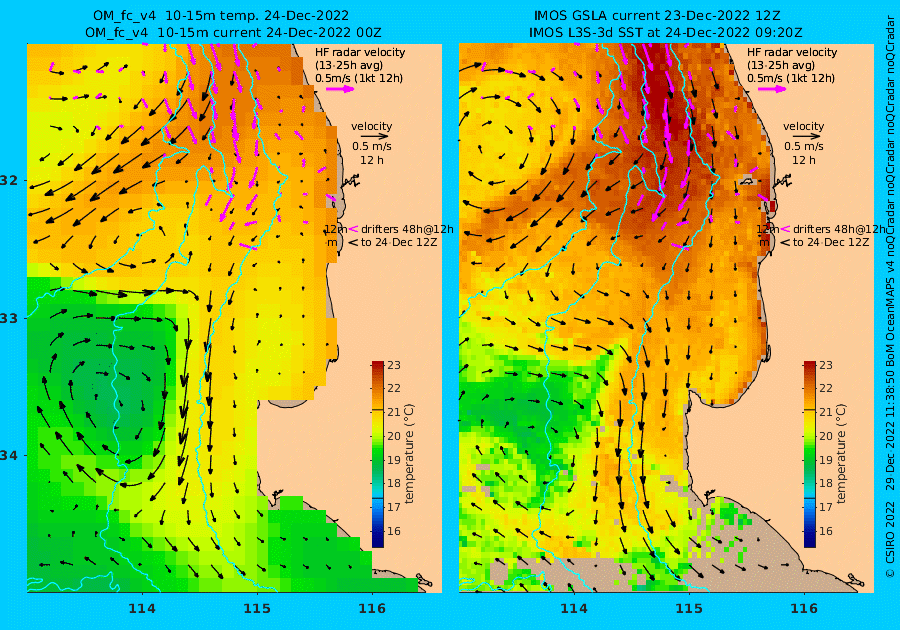Click 'to 24 Dec 12Z' legend in right map
This screenshot has width=900, height=630.
(831, 242)
